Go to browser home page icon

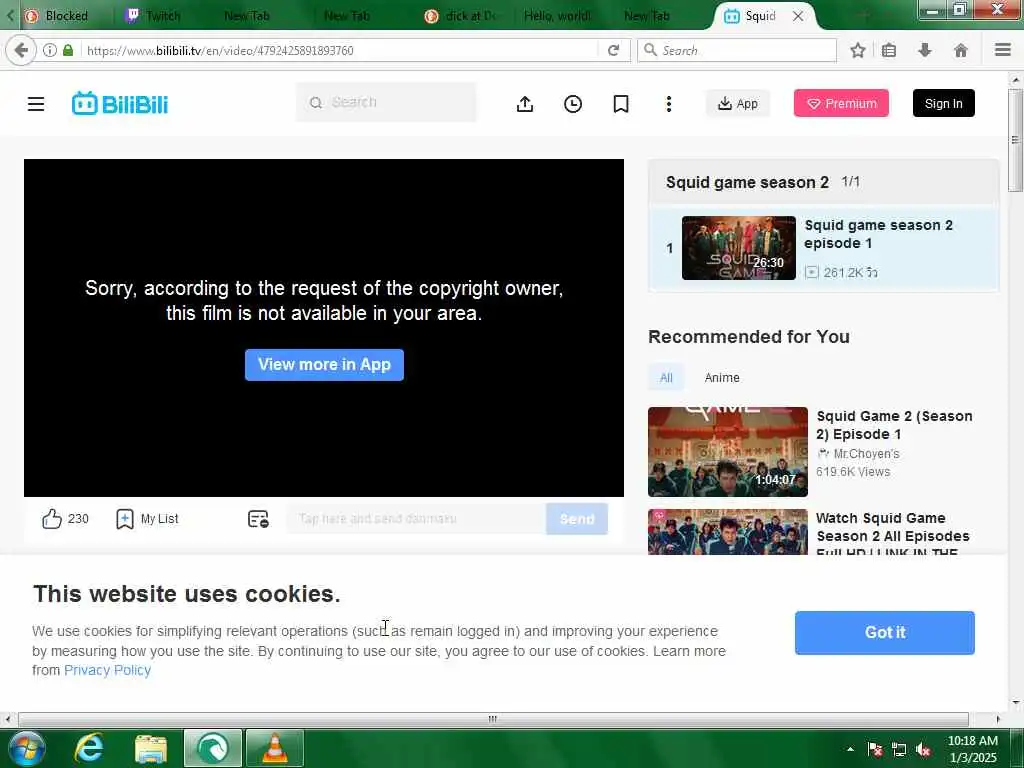point(961,50)
